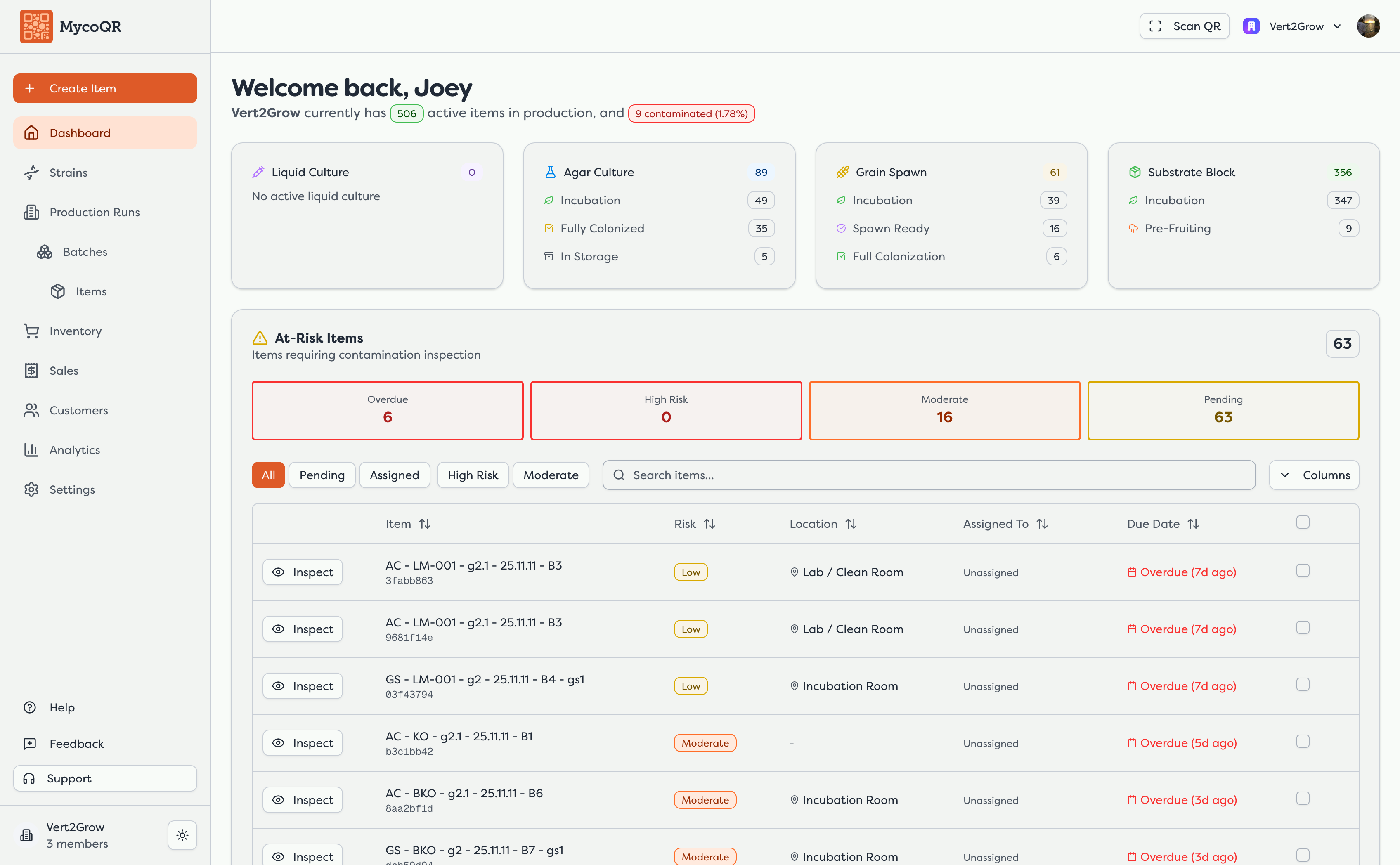Toggle the light/dark theme sun icon

click(182, 835)
